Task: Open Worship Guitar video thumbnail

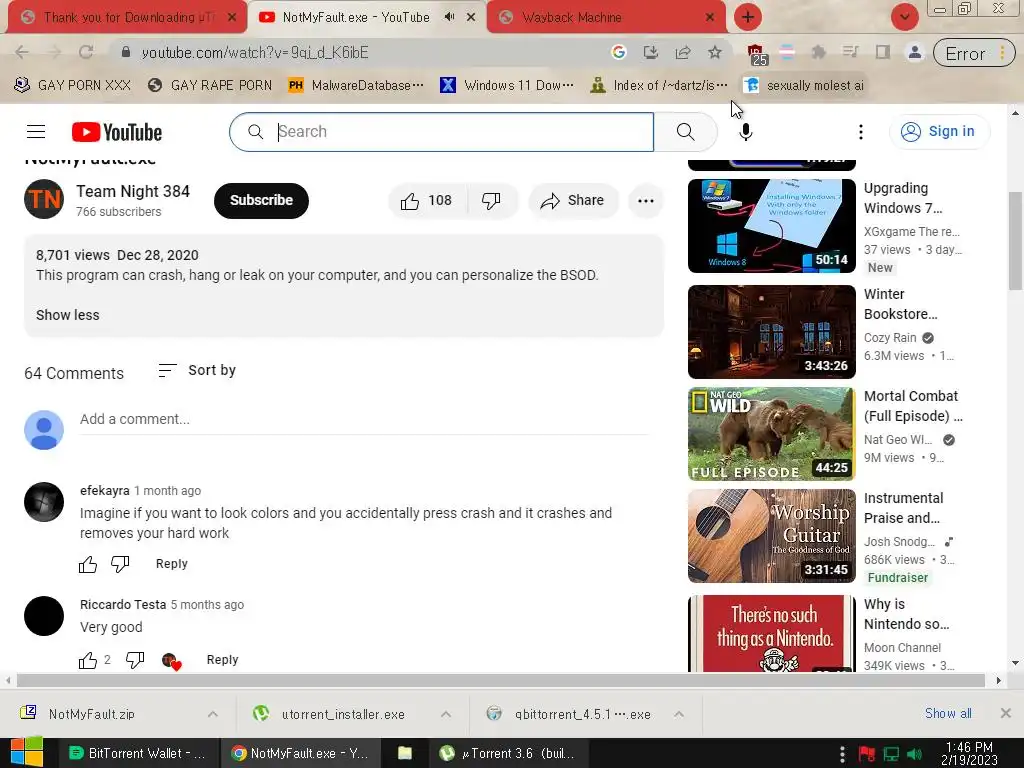Action: coord(771,536)
